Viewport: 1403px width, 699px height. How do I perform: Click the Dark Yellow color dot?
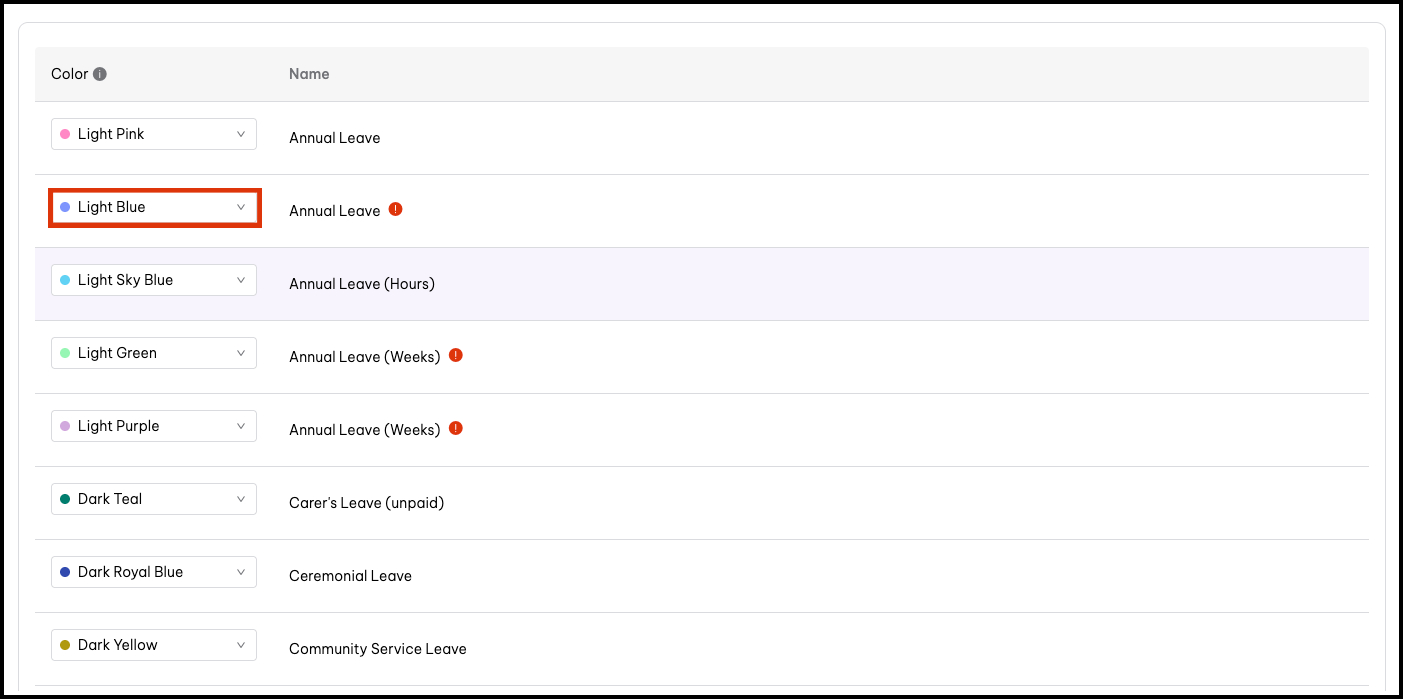pyautogui.click(x=66, y=645)
